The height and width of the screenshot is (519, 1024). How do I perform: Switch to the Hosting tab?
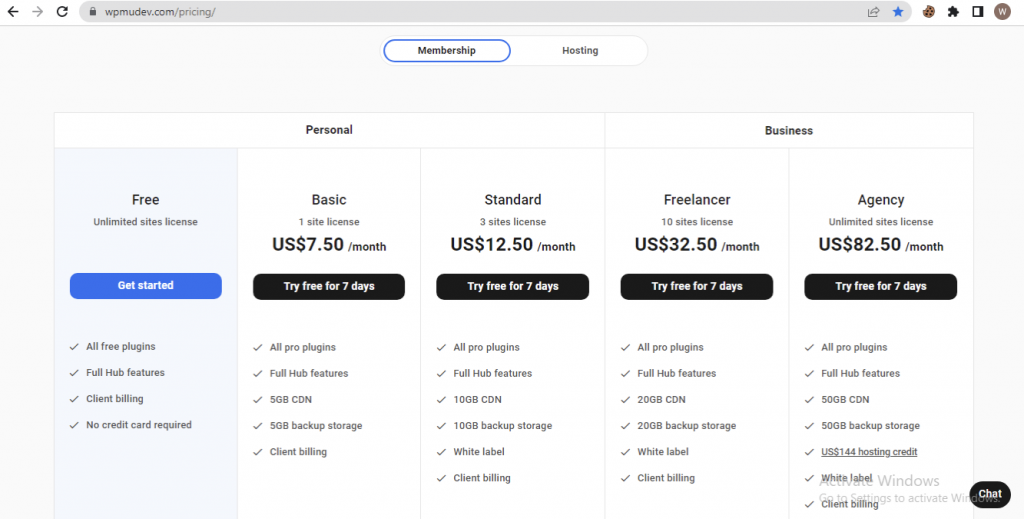[x=580, y=50]
